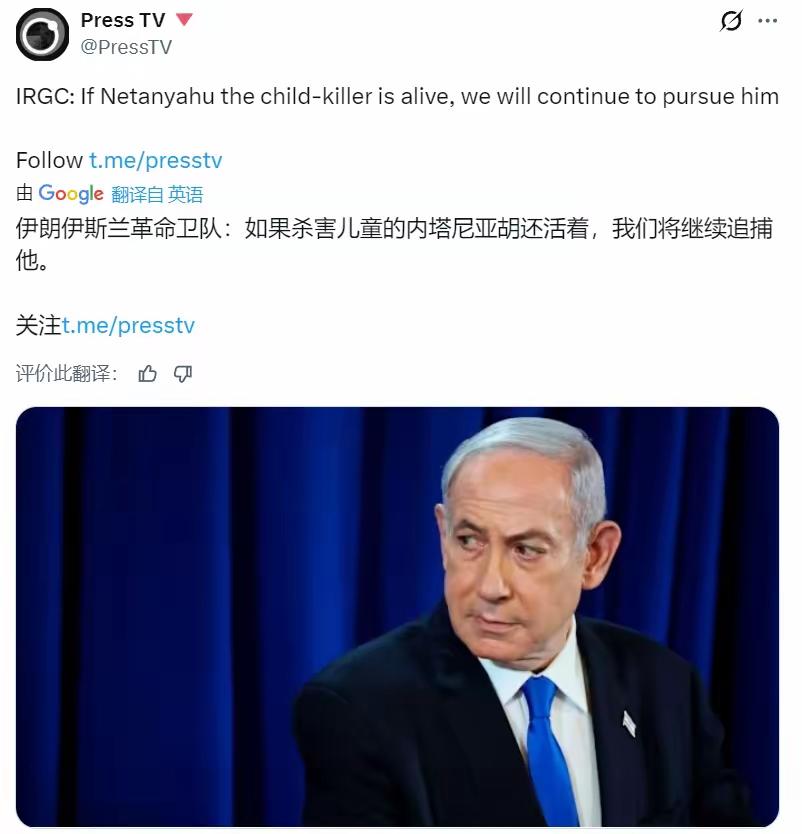Rate translation with thumbs down
The height and width of the screenshot is (834, 802).
(183, 374)
